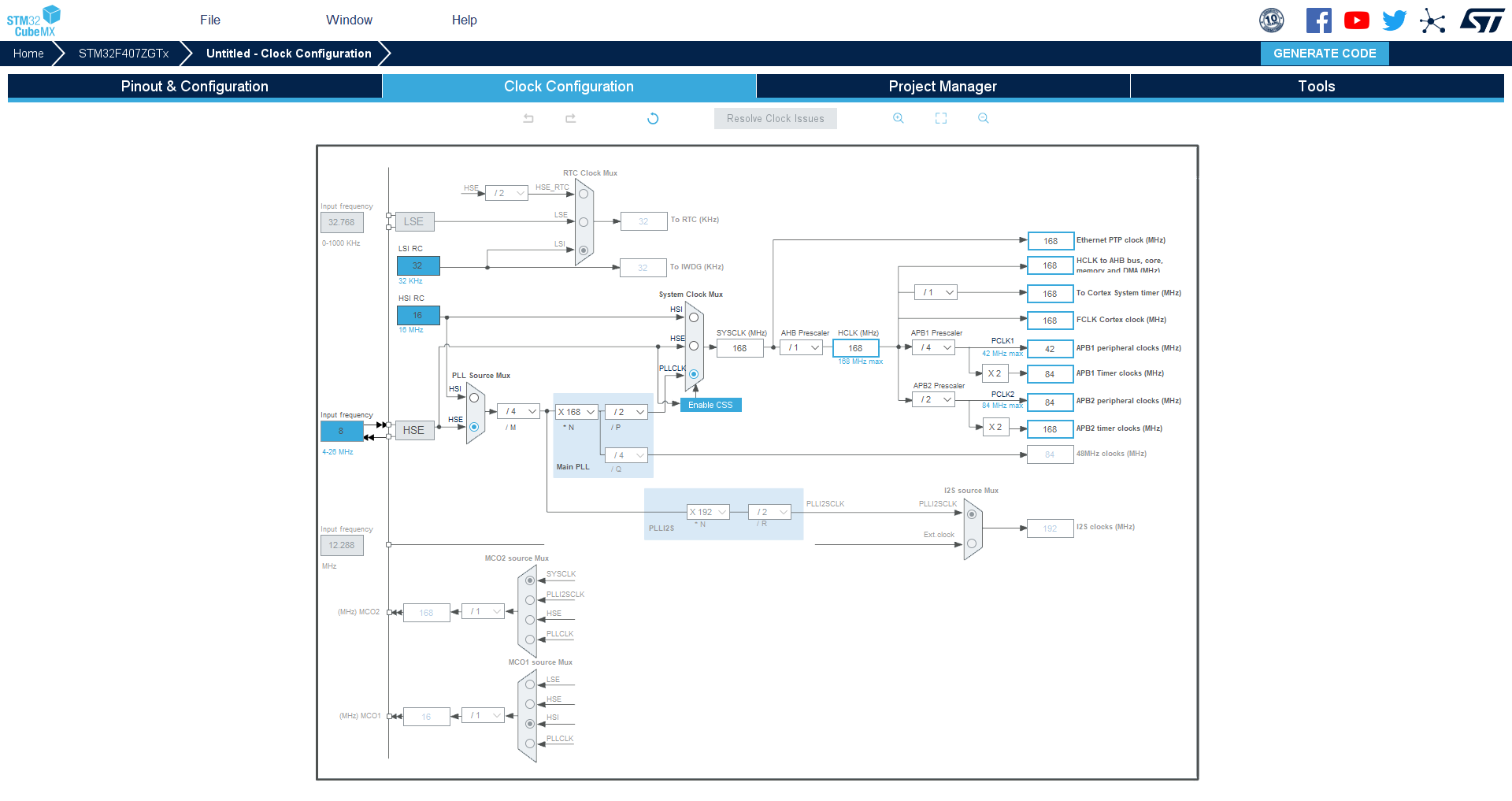Click the HSE input frequency field

point(342,431)
